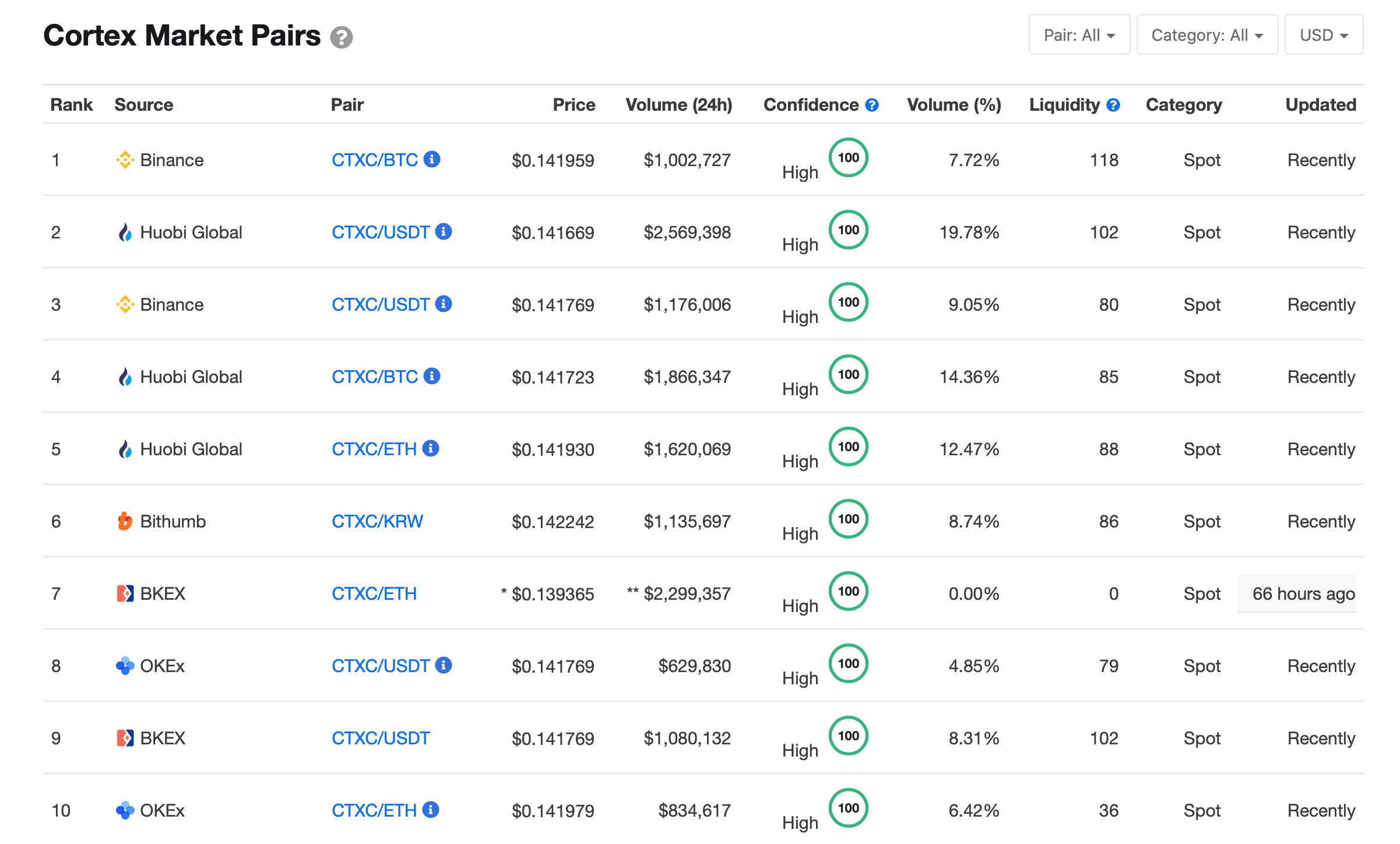Click the info icon next to CTXC/USDT on OKEx
This screenshot has width=1400, height=844.
pyautogui.click(x=444, y=664)
